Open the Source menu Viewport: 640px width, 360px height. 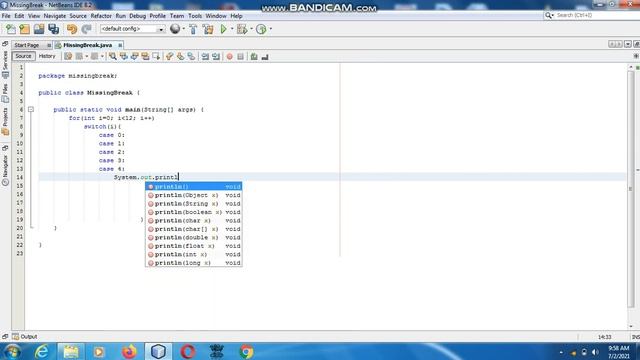pos(78,16)
